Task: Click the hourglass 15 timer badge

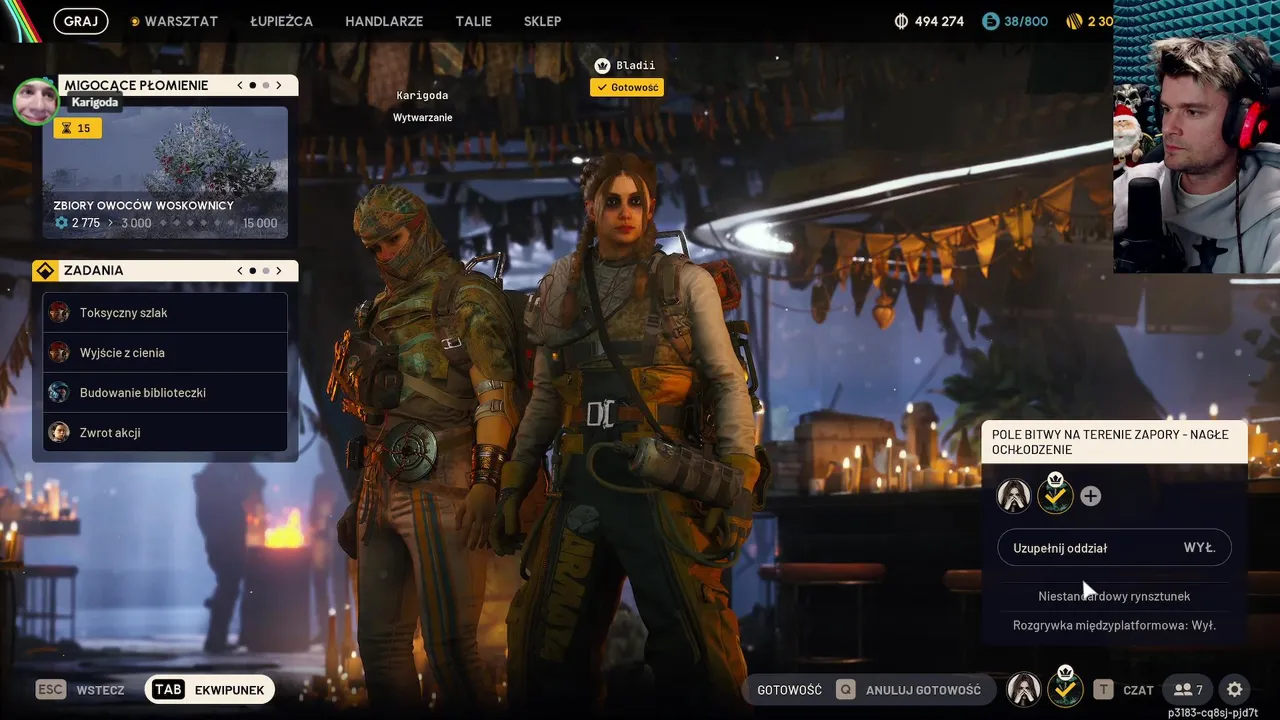Action: click(x=77, y=128)
